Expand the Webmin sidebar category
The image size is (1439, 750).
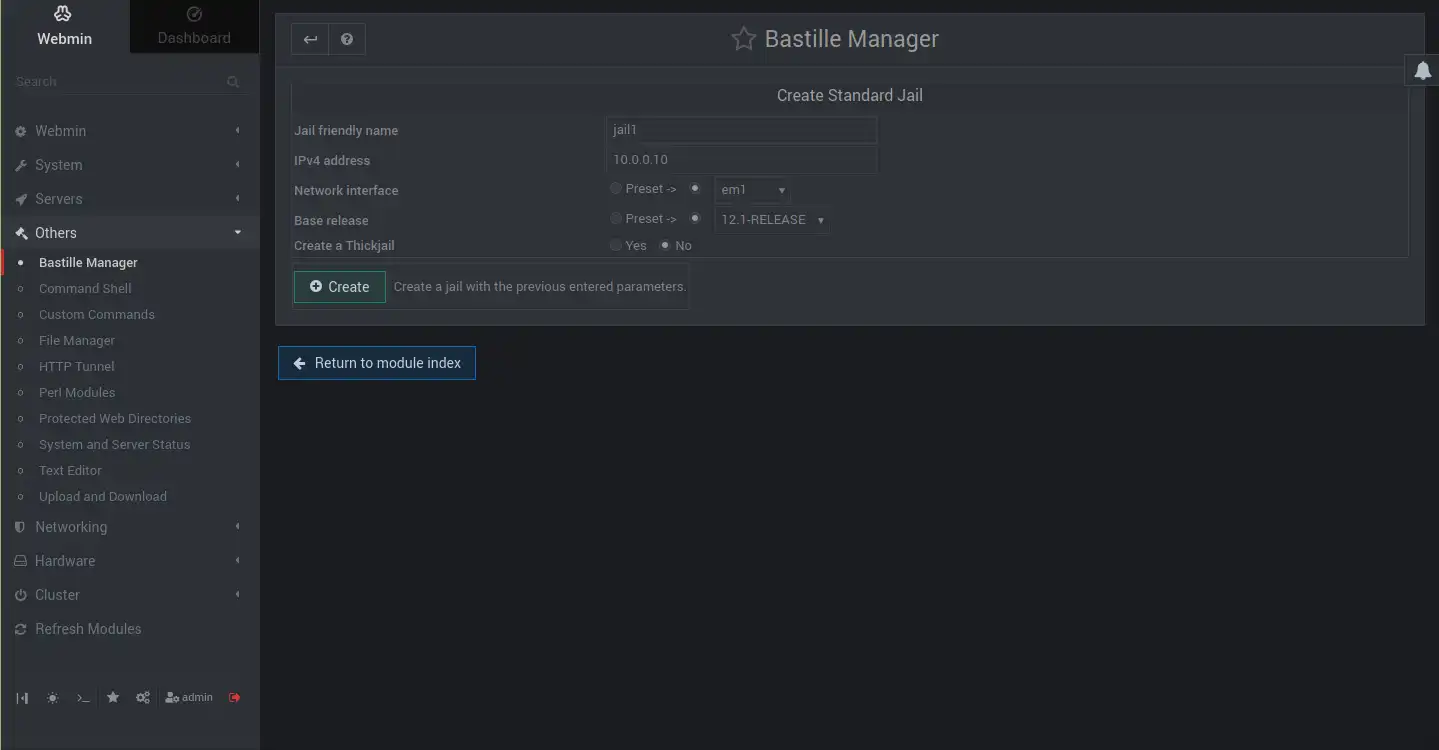tap(130, 131)
